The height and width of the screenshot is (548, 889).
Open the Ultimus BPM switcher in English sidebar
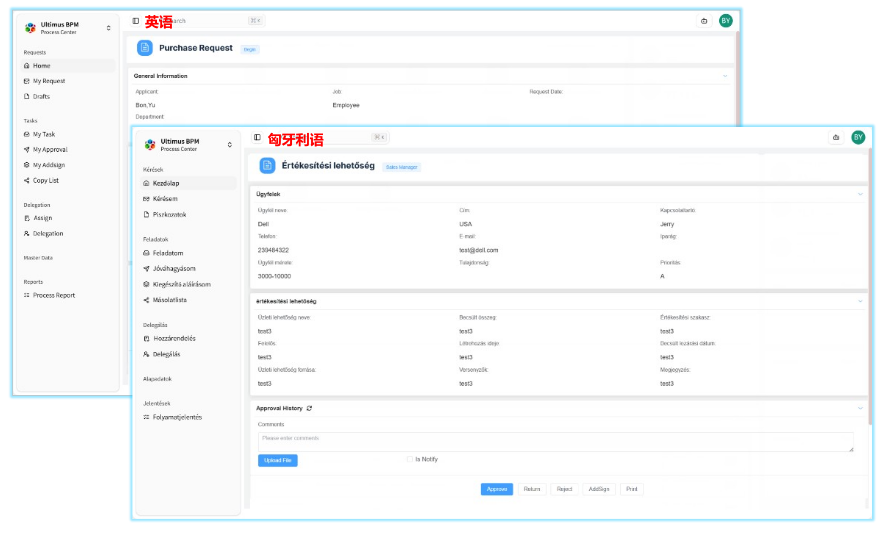tap(109, 28)
